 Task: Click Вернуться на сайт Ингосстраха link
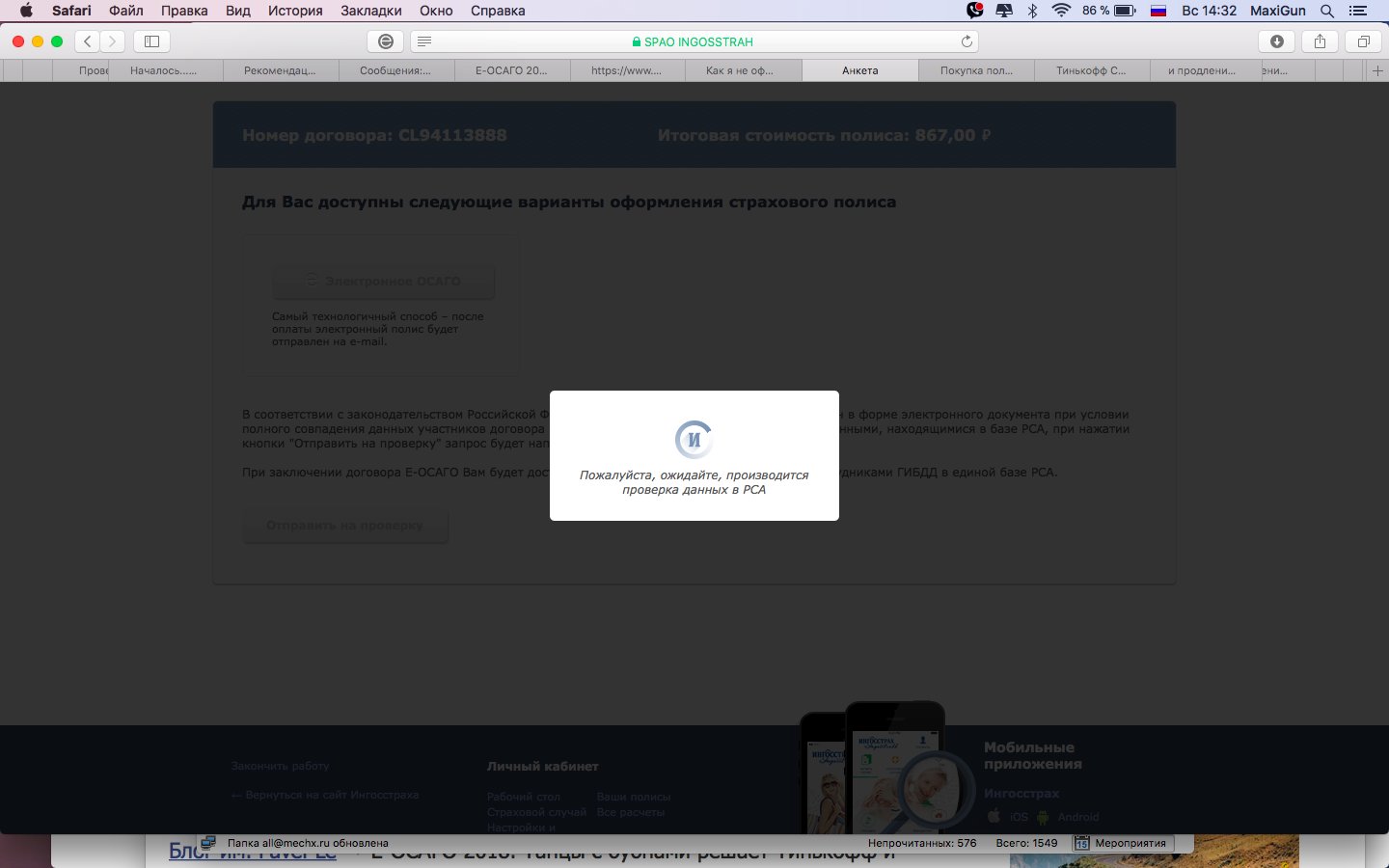324,795
